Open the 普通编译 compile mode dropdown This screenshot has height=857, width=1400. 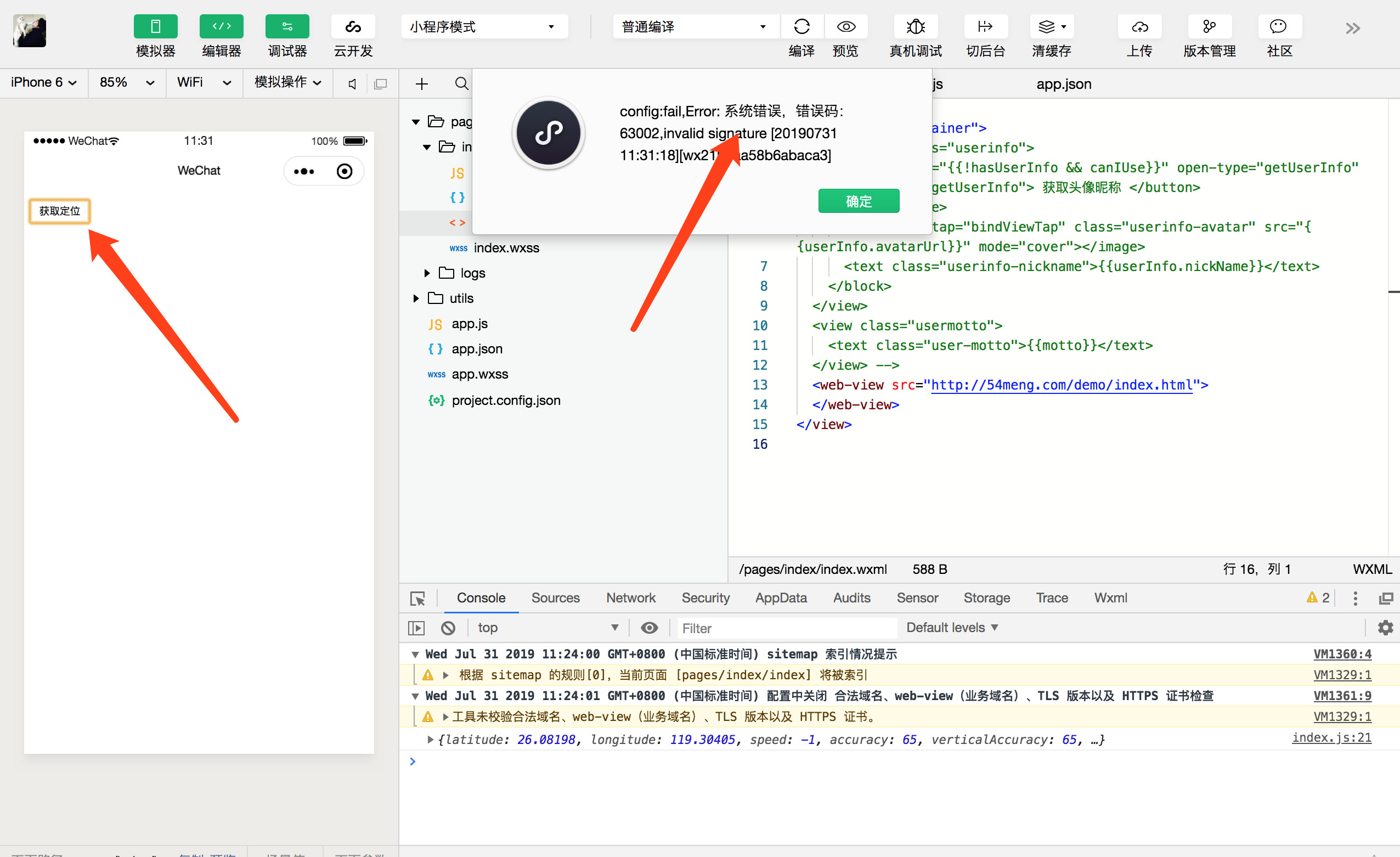(x=693, y=27)
